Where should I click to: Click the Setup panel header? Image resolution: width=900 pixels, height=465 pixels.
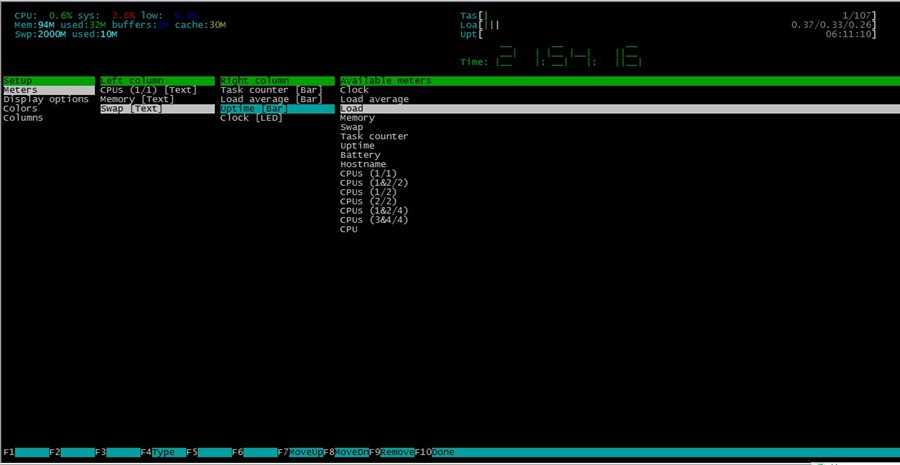(x=49, y=81)
